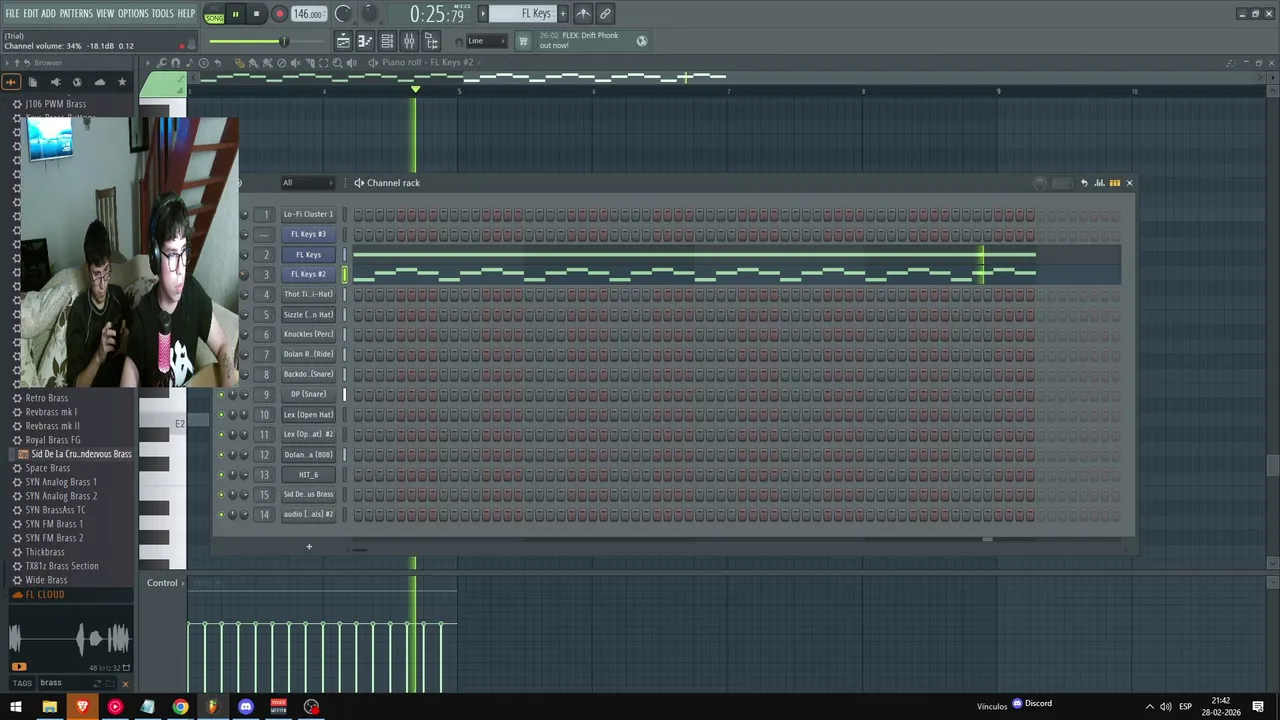This screenshot has width=1280, height=720.
Task: Click the stop button
Action: (x=256, y=14)
